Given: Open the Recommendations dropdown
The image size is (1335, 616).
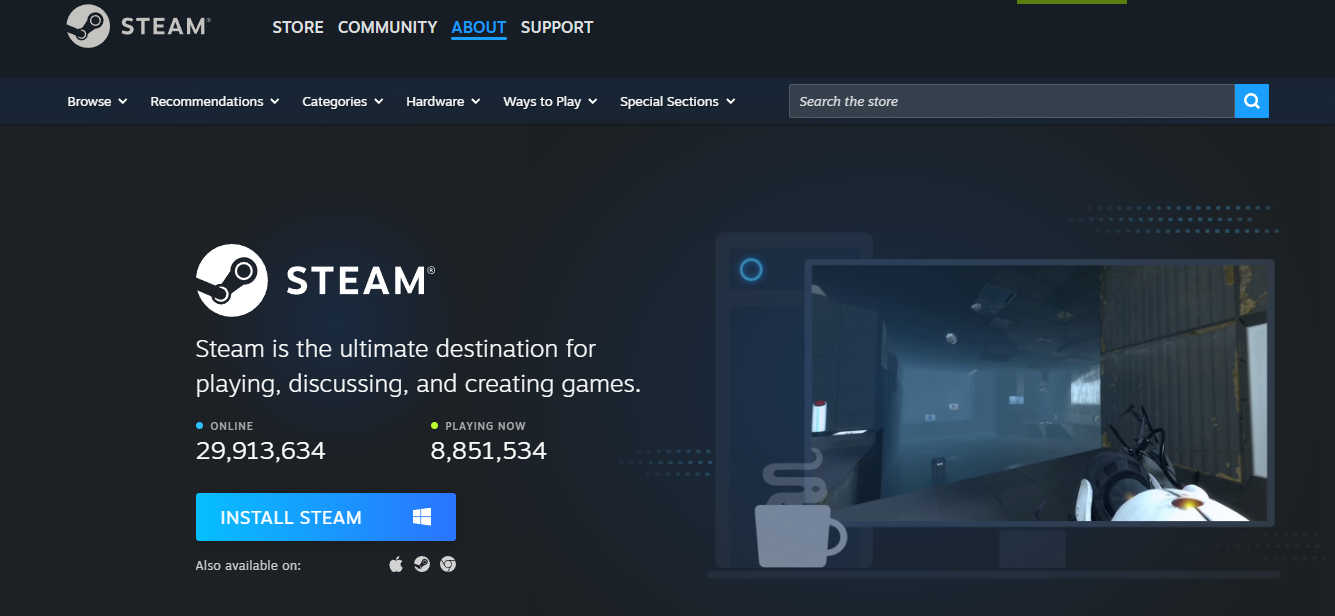Looking at the screenshot, I should point(214,101).
